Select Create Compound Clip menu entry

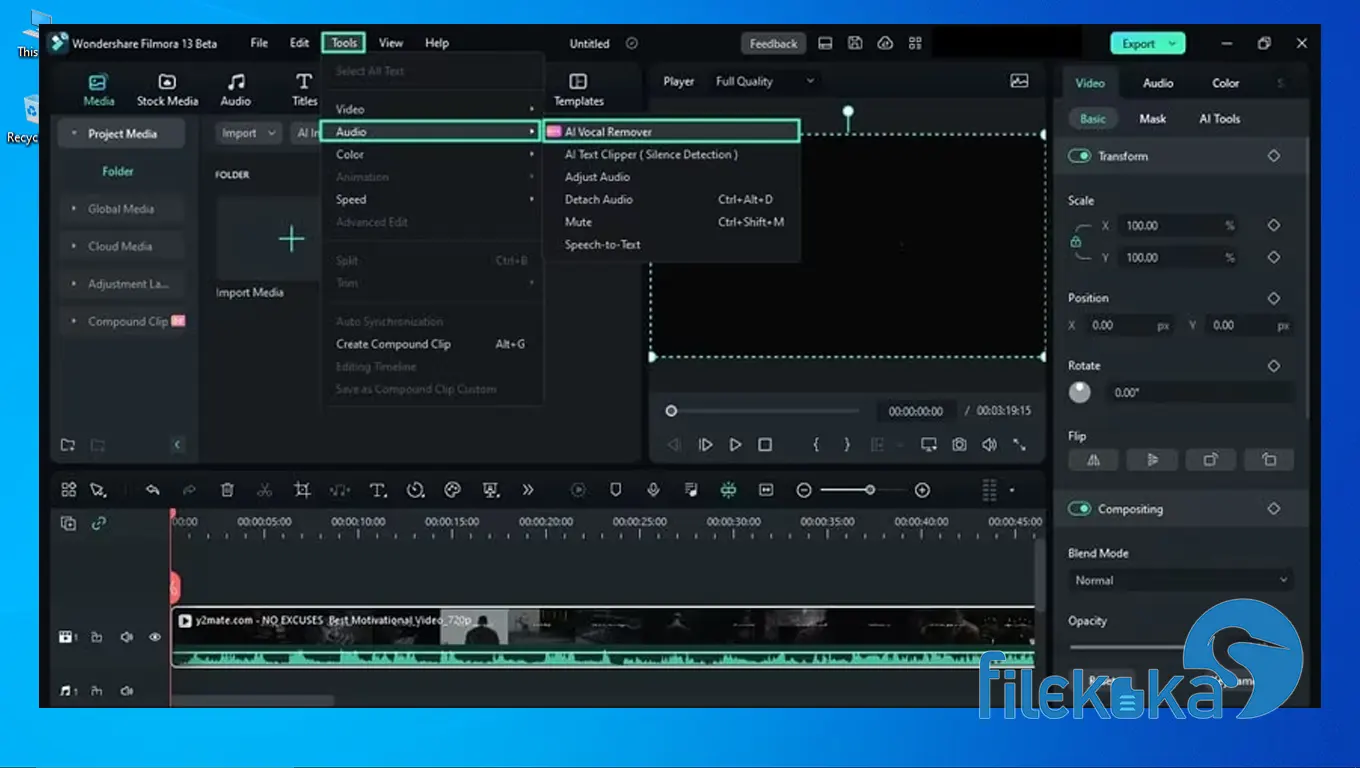pyautogui.click(x=434, y=344)
